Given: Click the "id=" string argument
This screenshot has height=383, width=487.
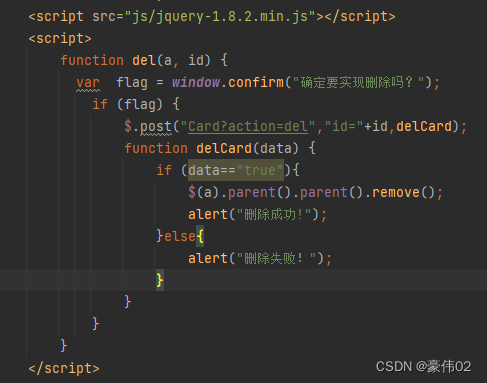Looking at the screenshot, I should pyautogui.click(x=344, y=127).
